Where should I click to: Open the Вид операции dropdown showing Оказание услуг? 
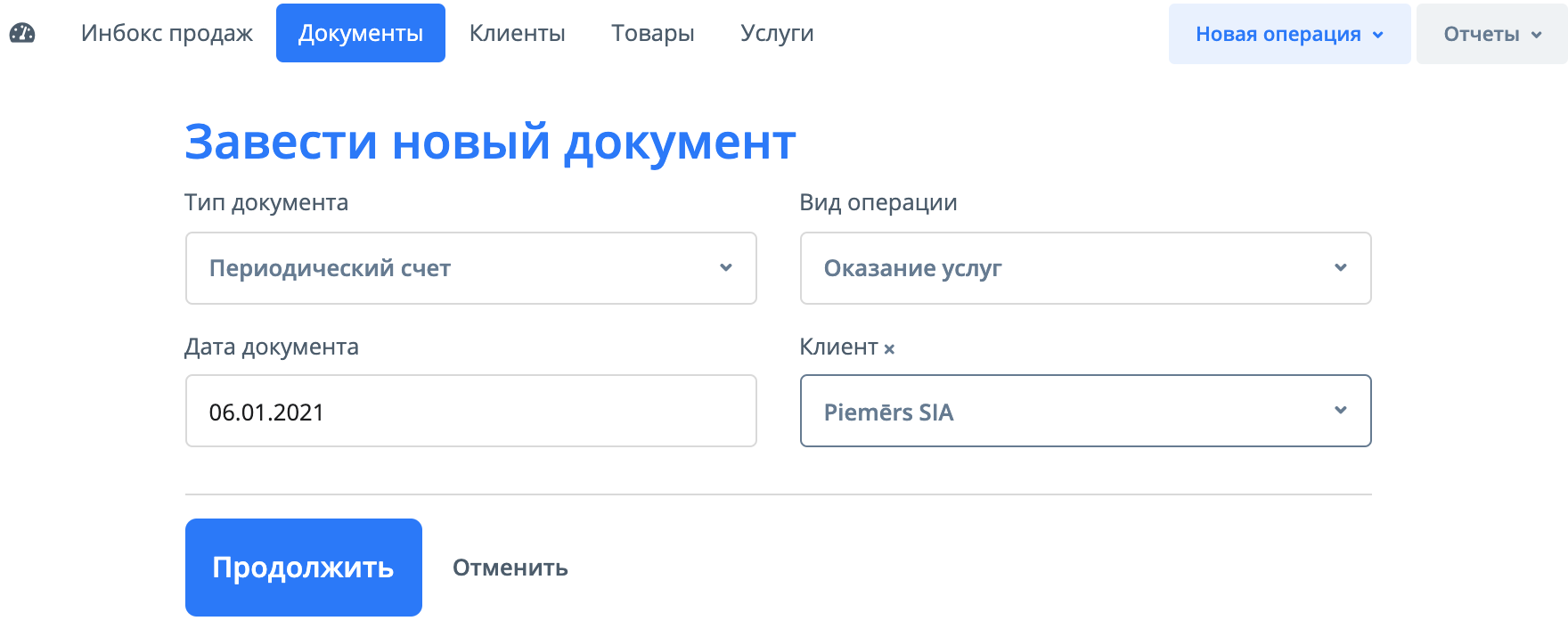point(1085,267)
